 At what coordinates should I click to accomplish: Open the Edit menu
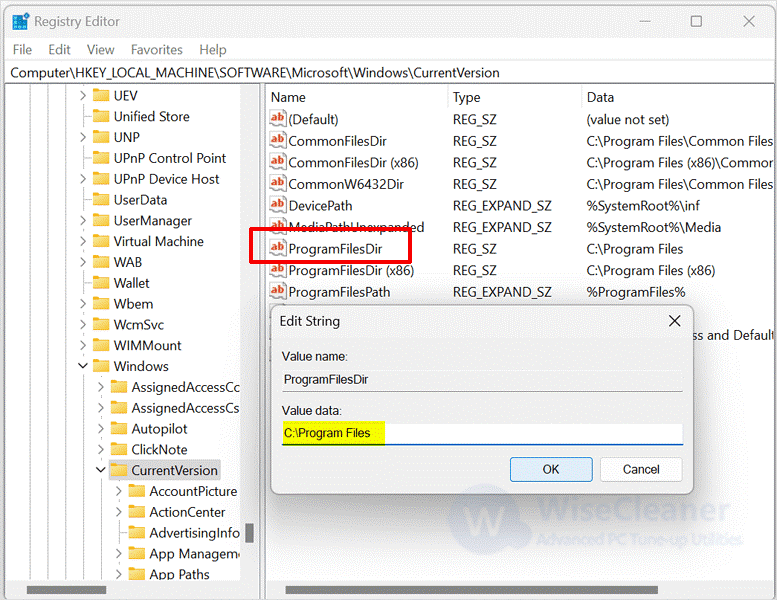click(x=59, y=50)
